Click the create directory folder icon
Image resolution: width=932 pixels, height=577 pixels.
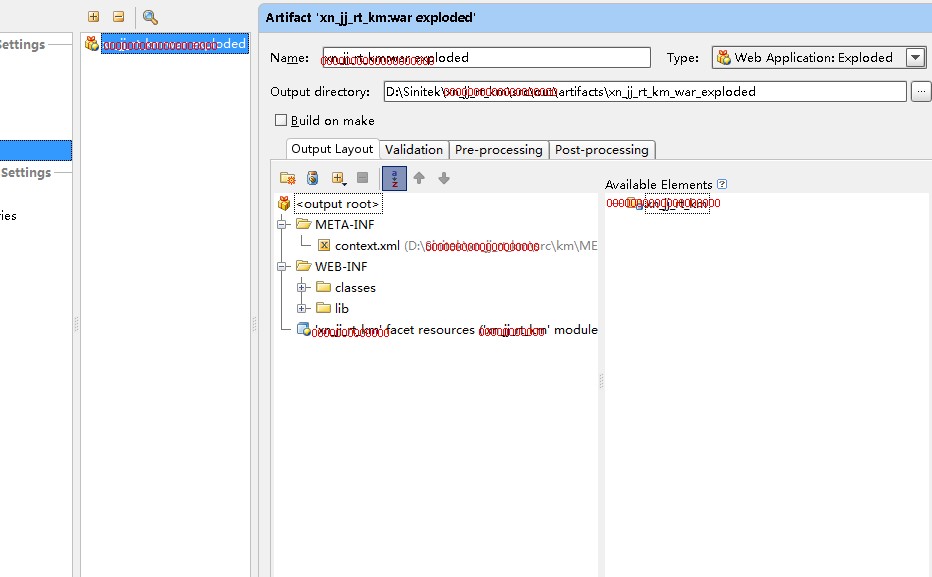(x=288, y=178)
